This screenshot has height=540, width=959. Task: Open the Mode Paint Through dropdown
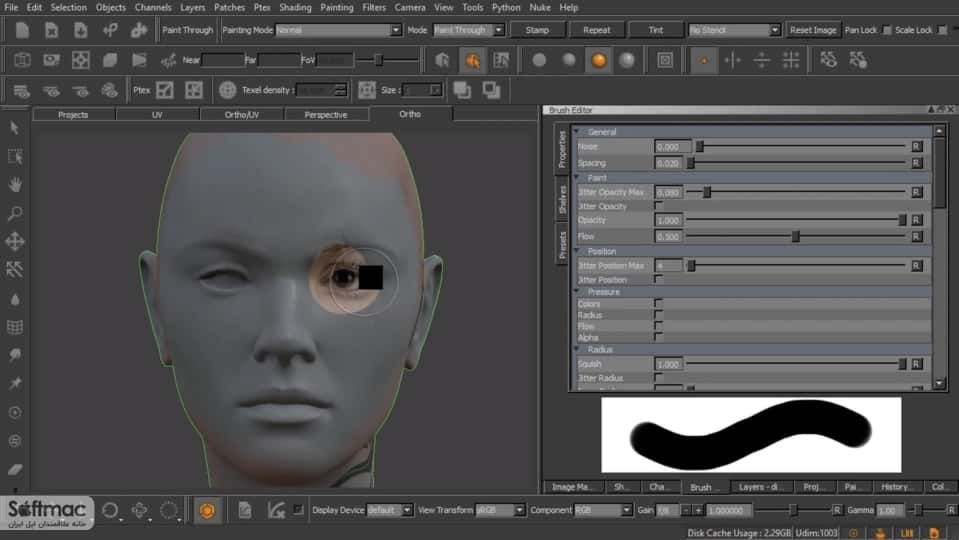[468, 30]
